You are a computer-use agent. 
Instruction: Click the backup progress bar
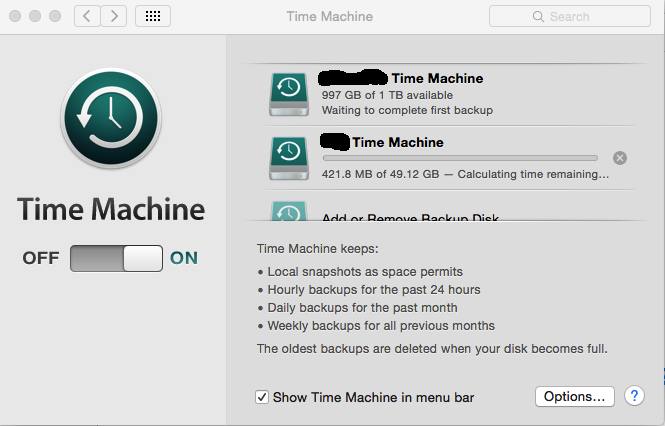pos(460,158)
